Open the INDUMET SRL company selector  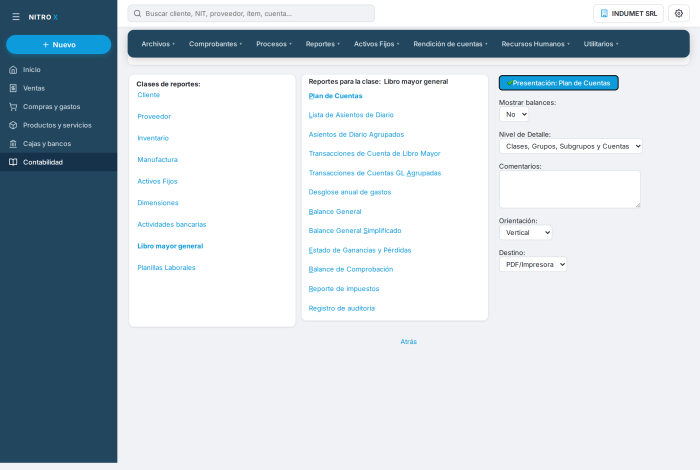click(x=628, y=13)
